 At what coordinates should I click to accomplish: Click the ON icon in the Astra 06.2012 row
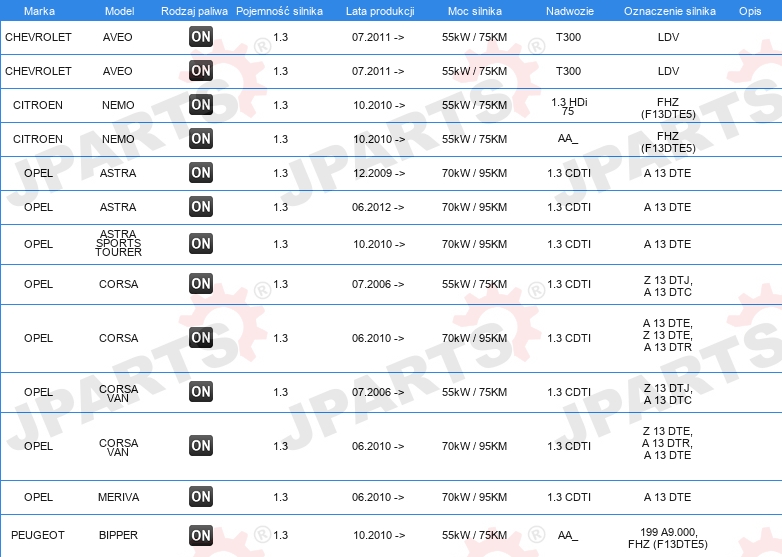point(201,207)
